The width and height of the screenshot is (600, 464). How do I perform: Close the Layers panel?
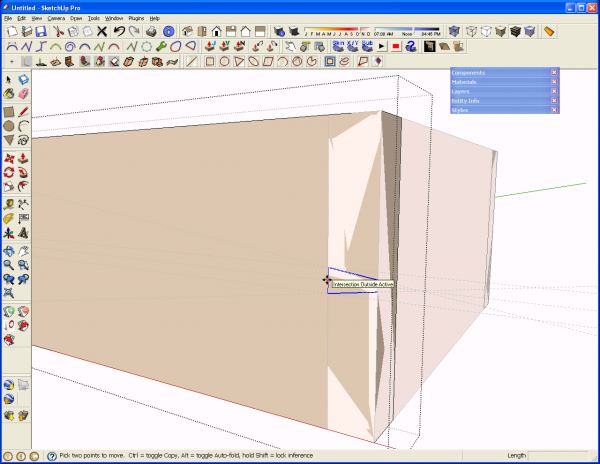[554, 91]
